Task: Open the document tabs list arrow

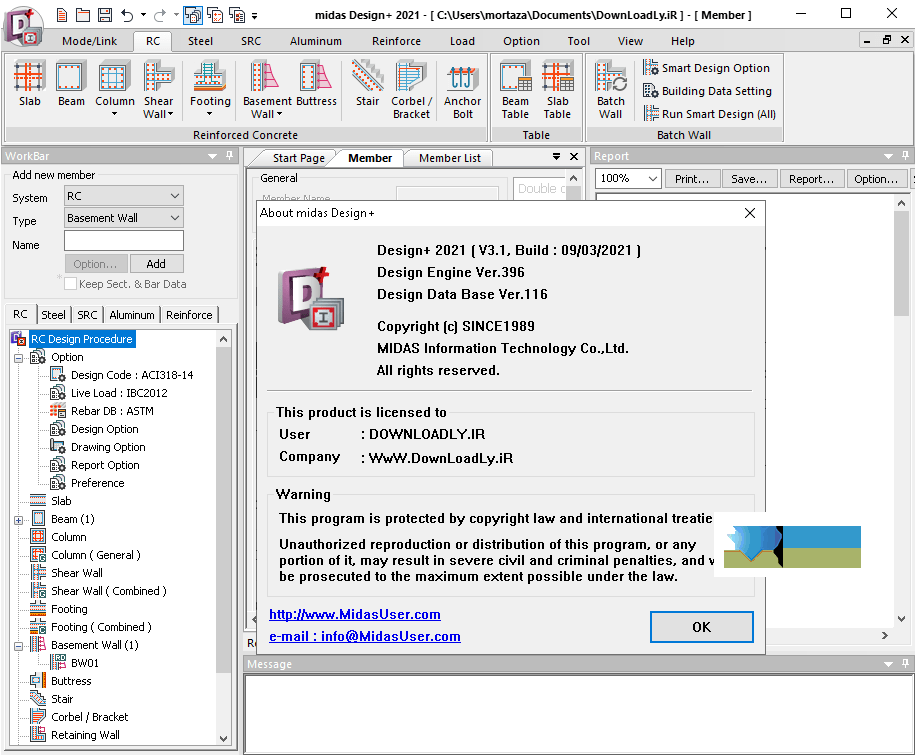Action: point(556,157)
